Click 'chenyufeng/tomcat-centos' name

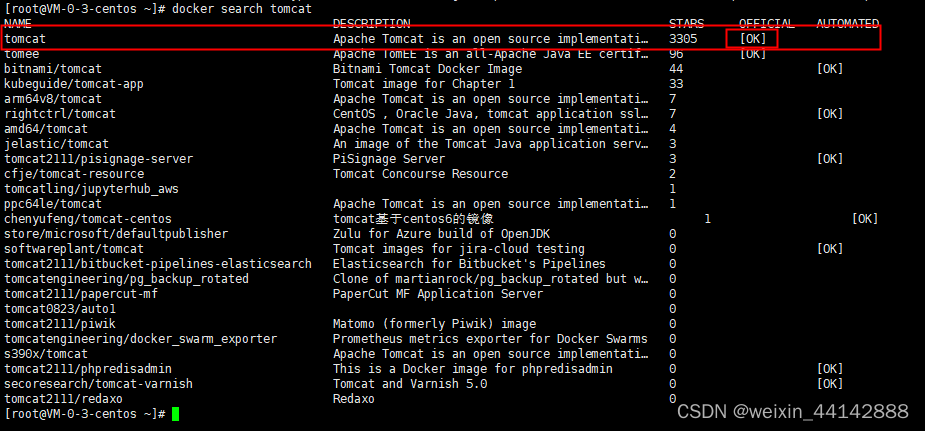coord(88,219)
